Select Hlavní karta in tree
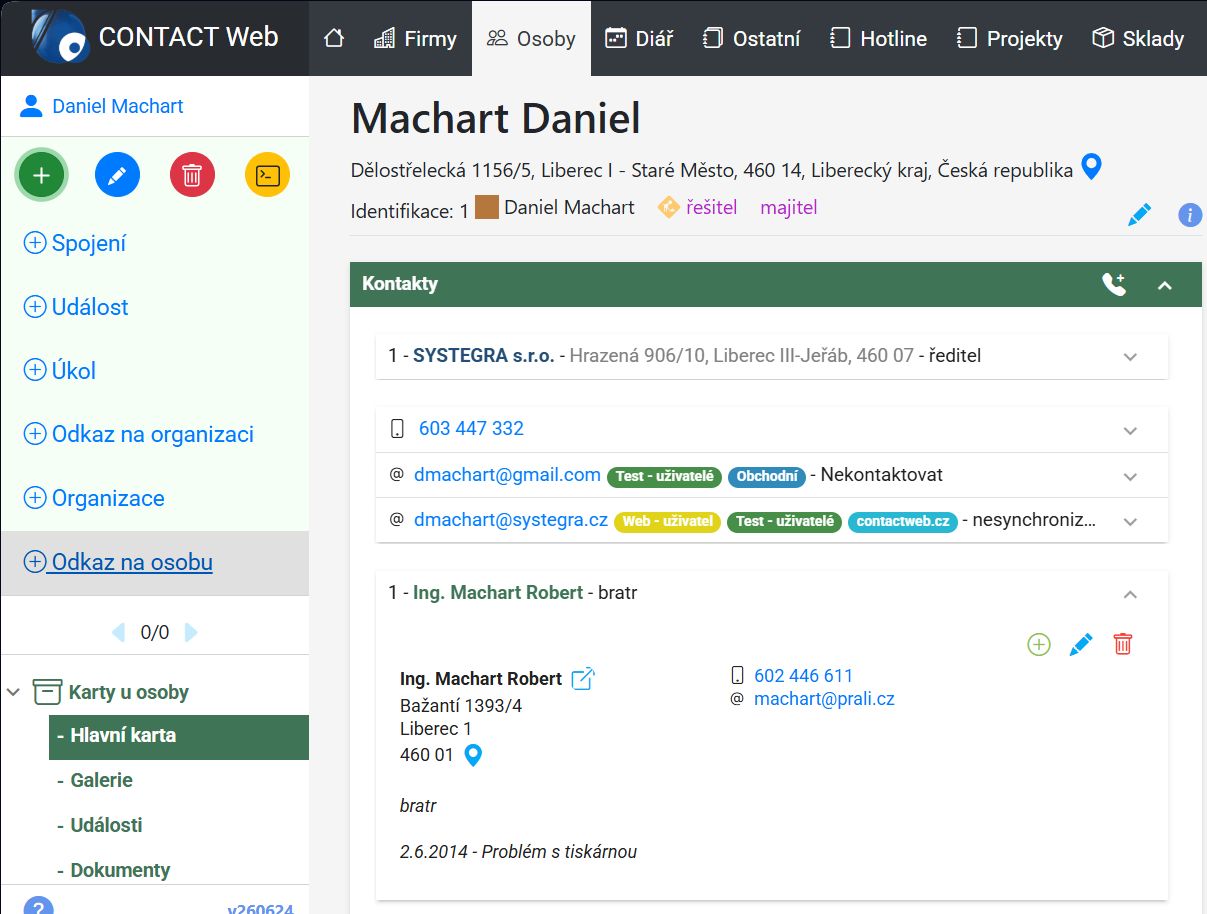1207x914 pixels. [179, 737]
